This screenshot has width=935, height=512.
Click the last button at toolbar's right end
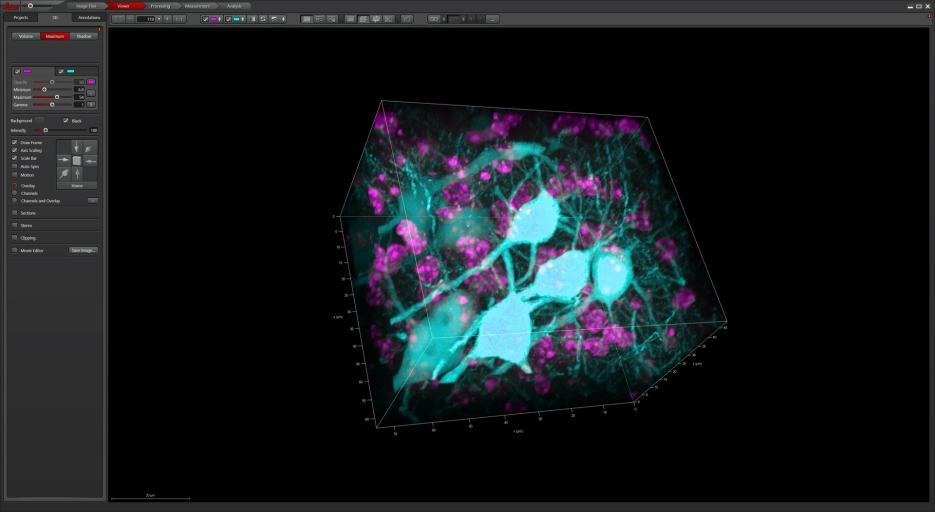493,19
